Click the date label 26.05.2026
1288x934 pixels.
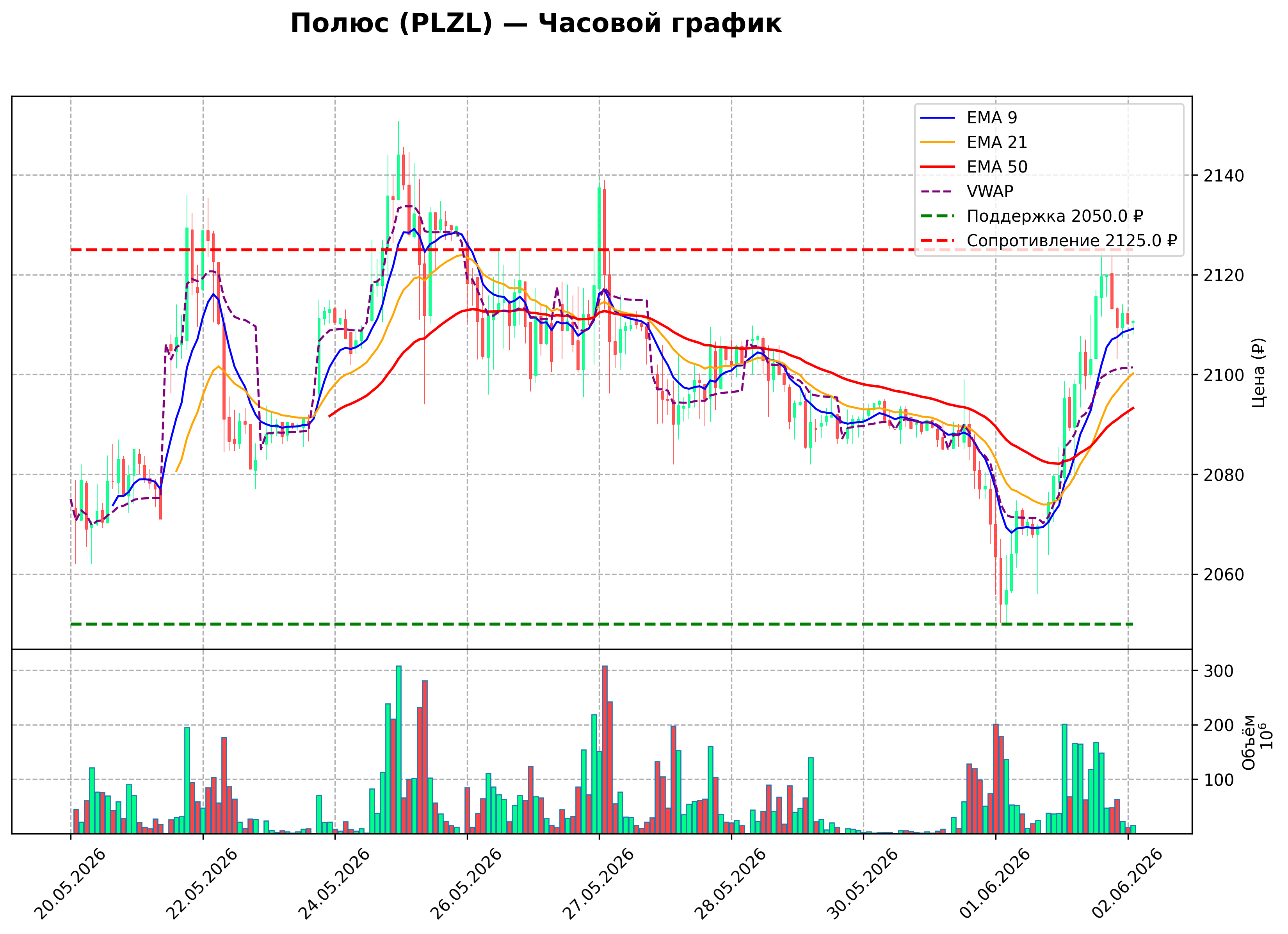(466, 884)
